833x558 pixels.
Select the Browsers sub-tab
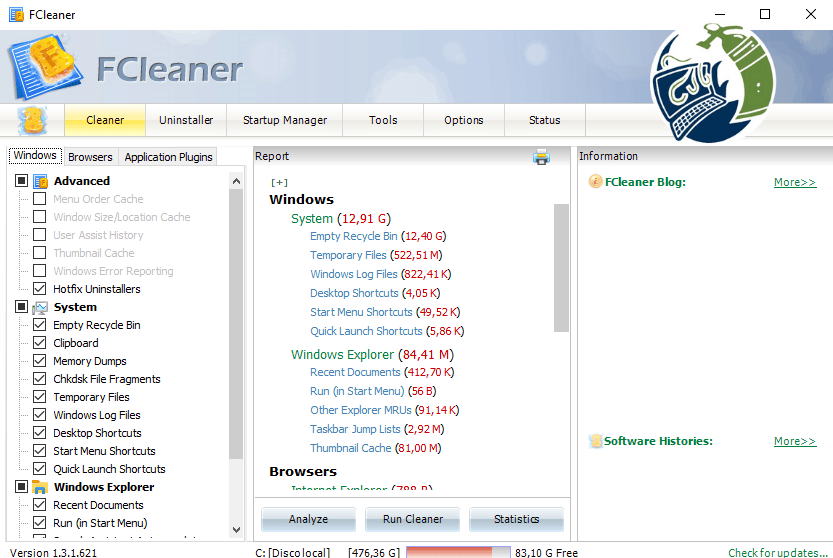pos(90,157)
